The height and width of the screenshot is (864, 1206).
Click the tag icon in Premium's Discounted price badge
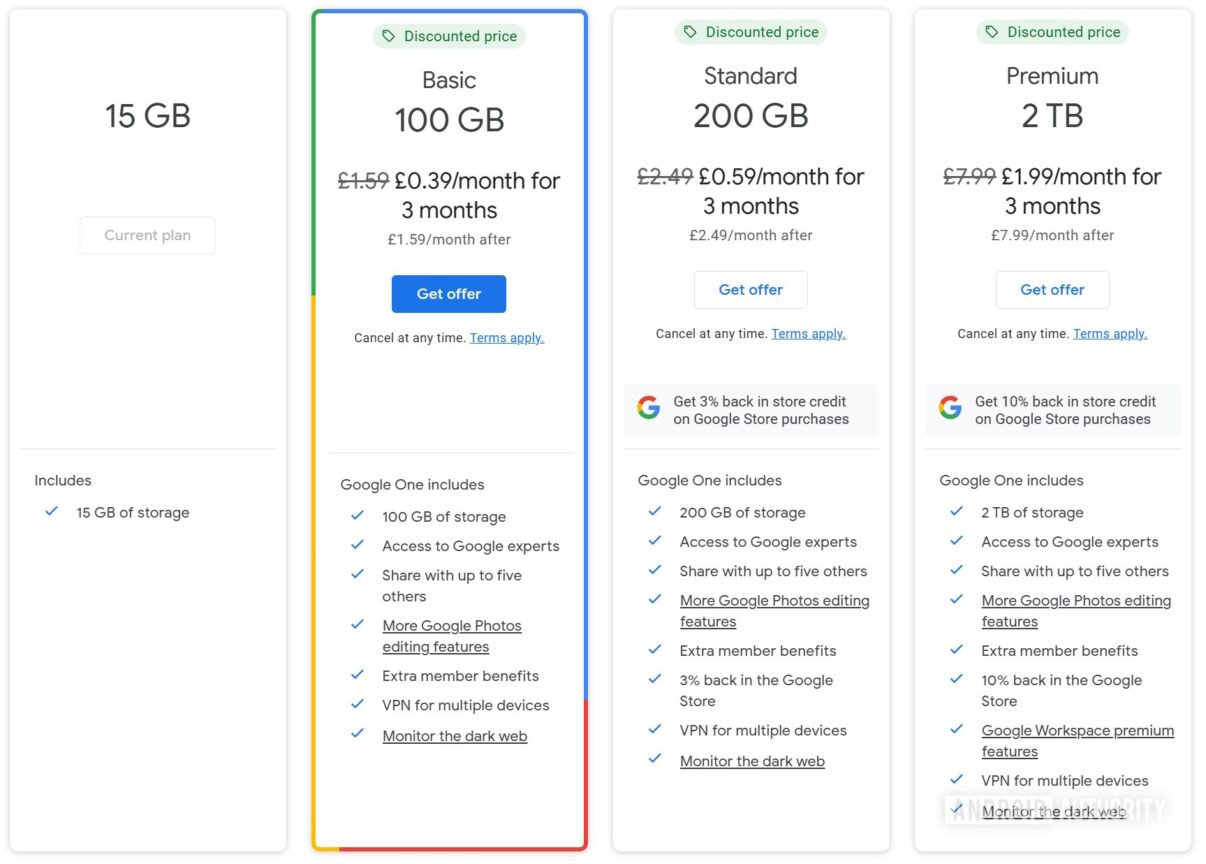tap(993, 32)
